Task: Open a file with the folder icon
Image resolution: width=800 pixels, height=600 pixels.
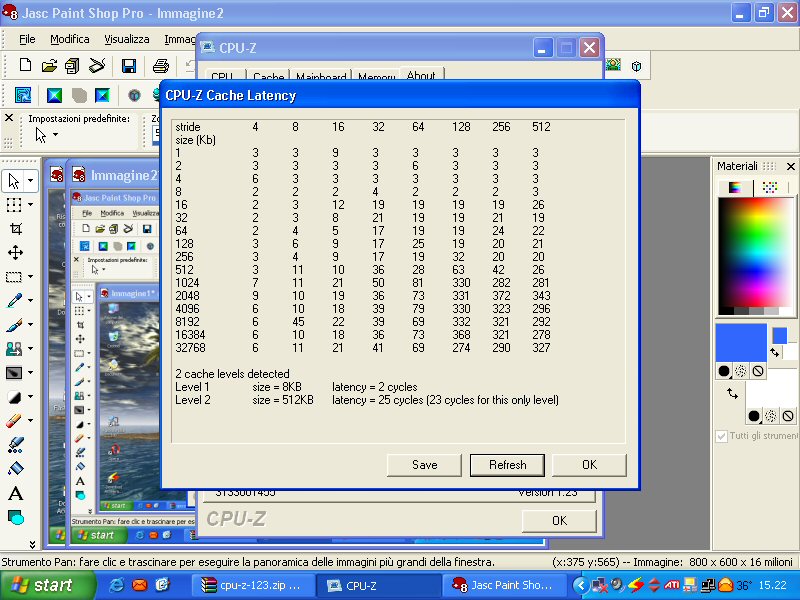Action: 49,65
